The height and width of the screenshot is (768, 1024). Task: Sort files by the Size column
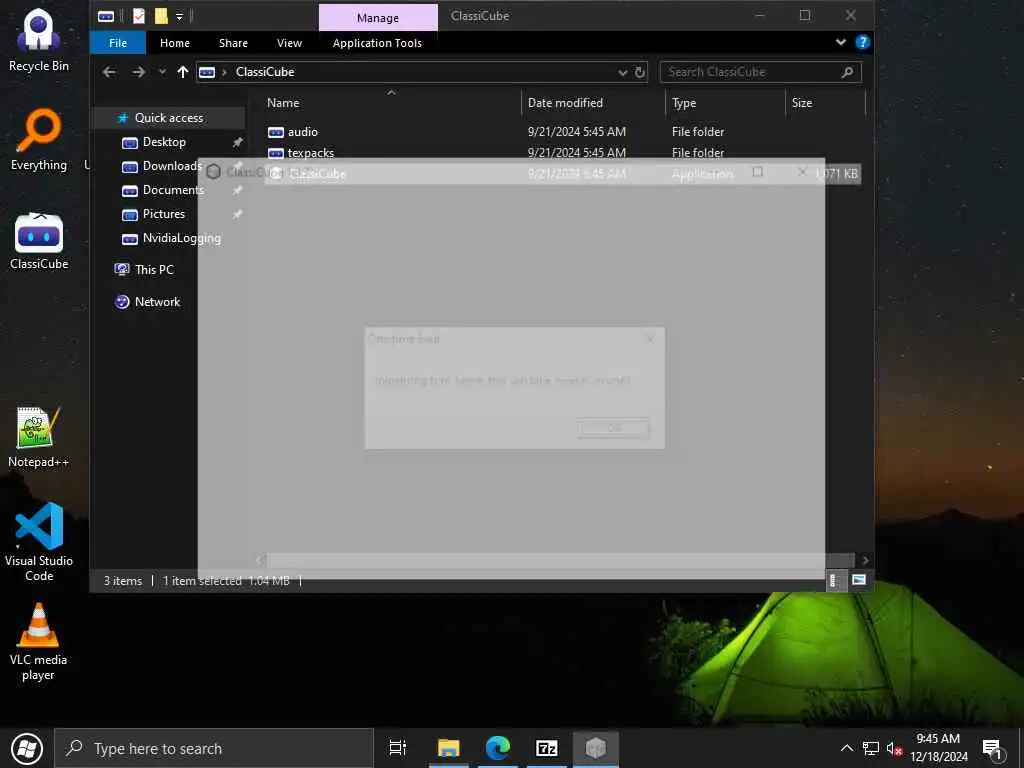(x=801, y=103)
